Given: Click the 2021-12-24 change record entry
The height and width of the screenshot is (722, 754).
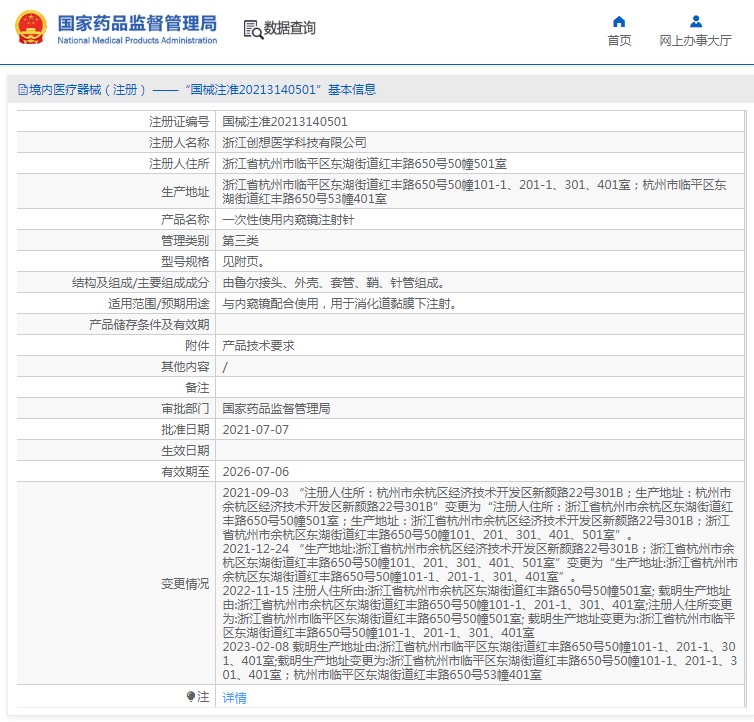Looking at the screenshot, I should click(x=480, y=563).
